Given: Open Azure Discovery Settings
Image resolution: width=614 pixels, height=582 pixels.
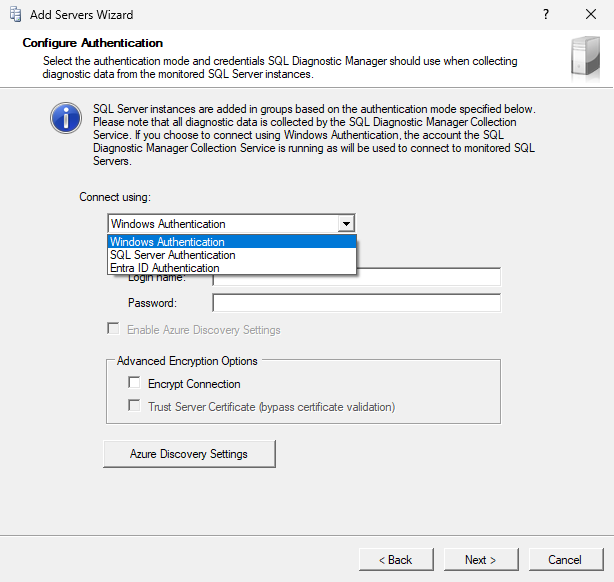Looking at the screenshot, I should click(x=189, y=454).
